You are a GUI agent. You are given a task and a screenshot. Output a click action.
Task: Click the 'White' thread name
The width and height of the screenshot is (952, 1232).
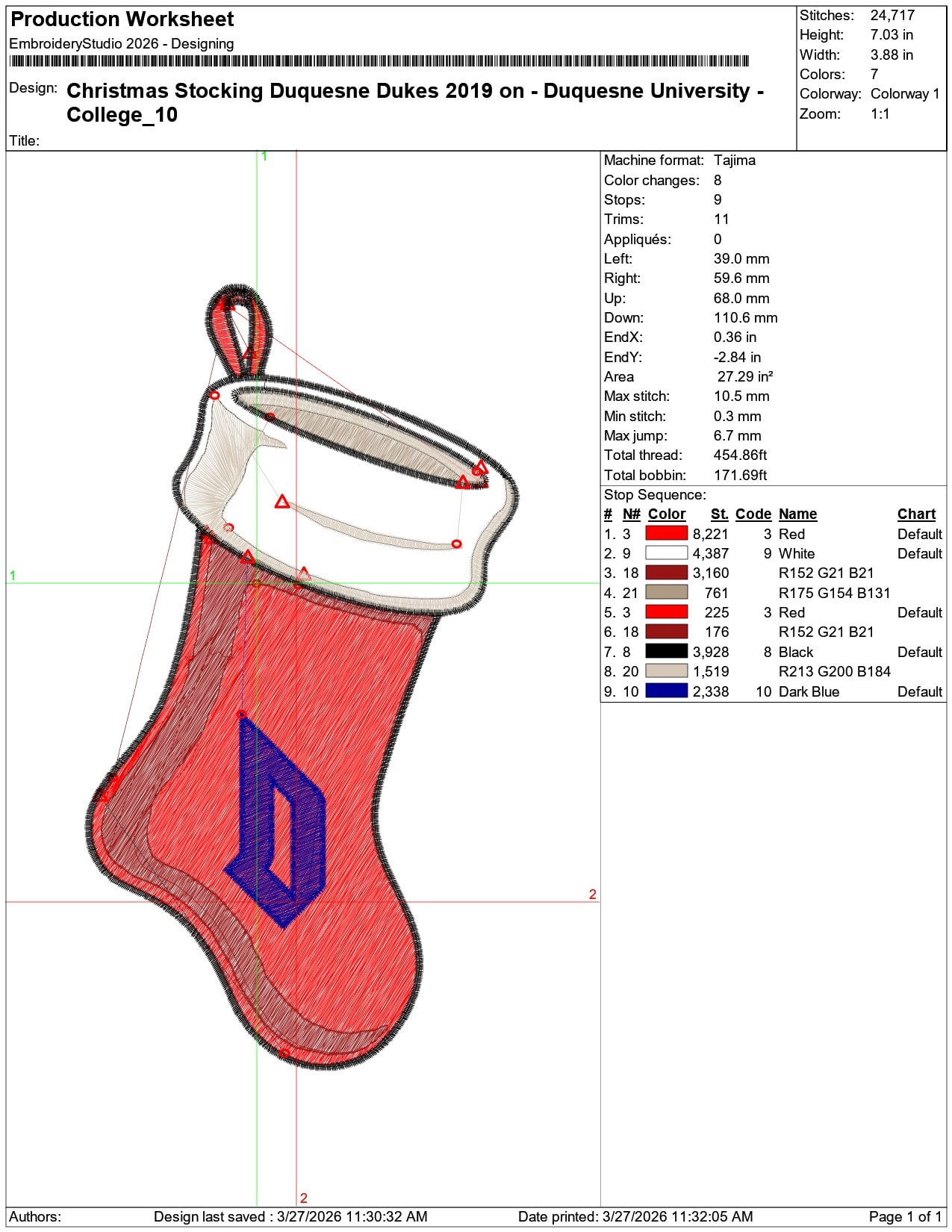tap(797, 553)
